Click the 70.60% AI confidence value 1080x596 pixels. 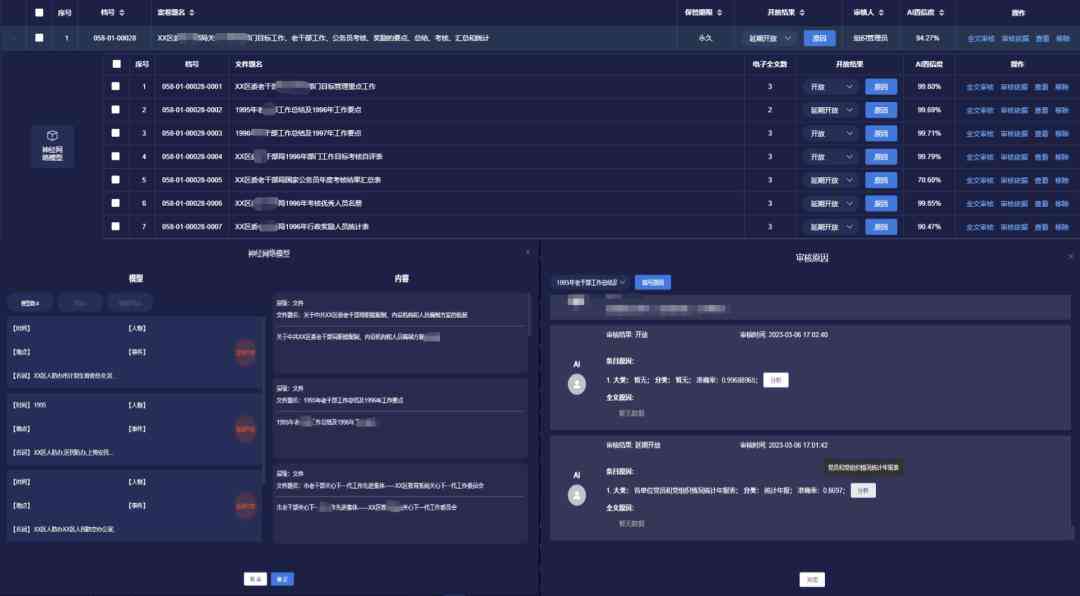(928, 180)
